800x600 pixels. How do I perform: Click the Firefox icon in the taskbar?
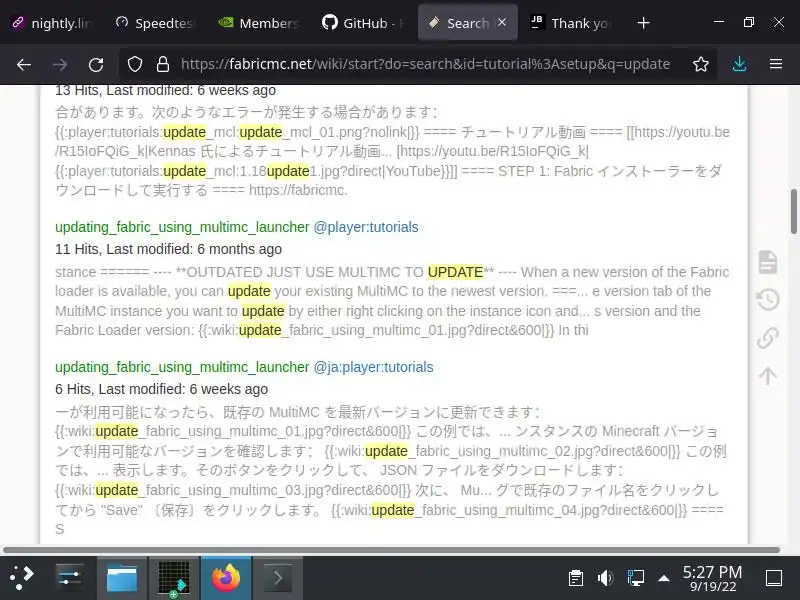[x=226, y=578]
